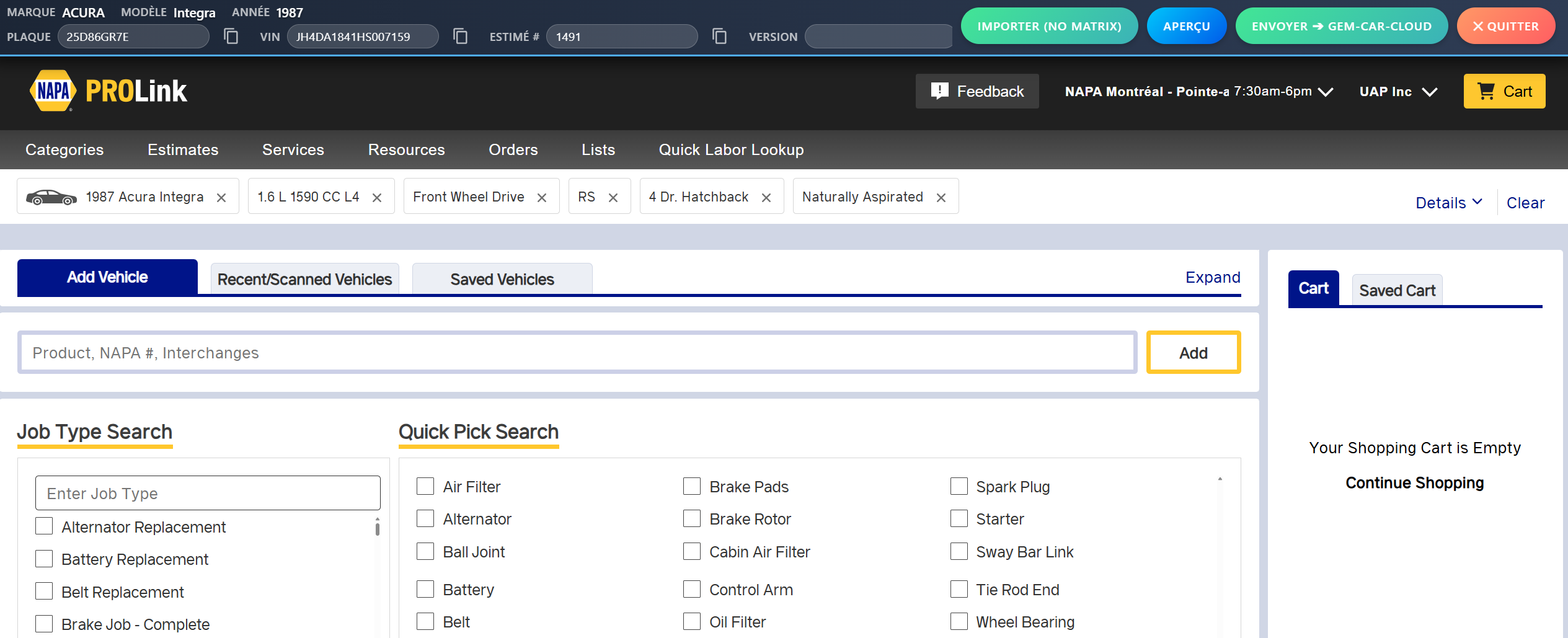This screenshot has height=638, width=1568.
Task: Click Continue Shopping link
Action: pyautogui.click(x=1415, y=483)
